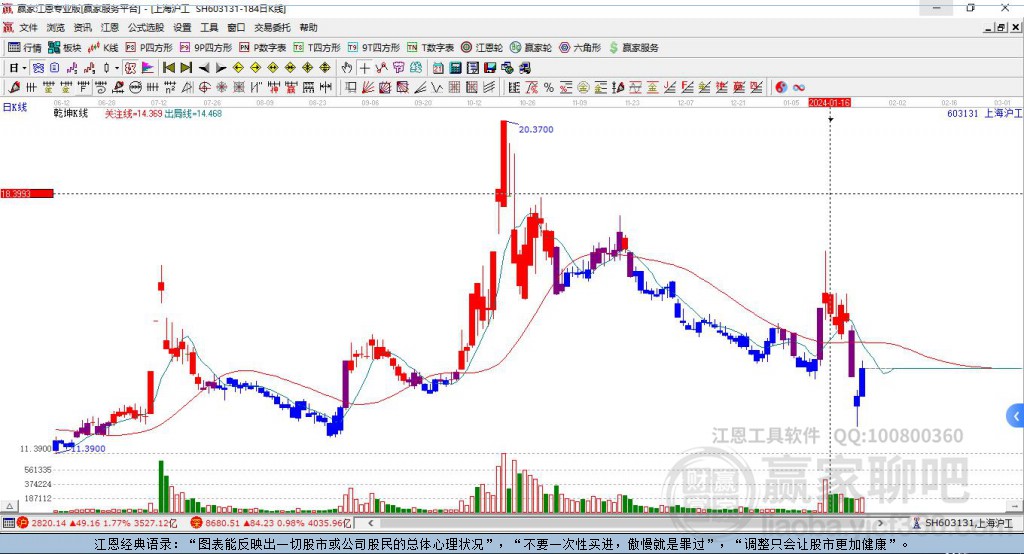Click the red 18.3993 price label

coord(27,193)
